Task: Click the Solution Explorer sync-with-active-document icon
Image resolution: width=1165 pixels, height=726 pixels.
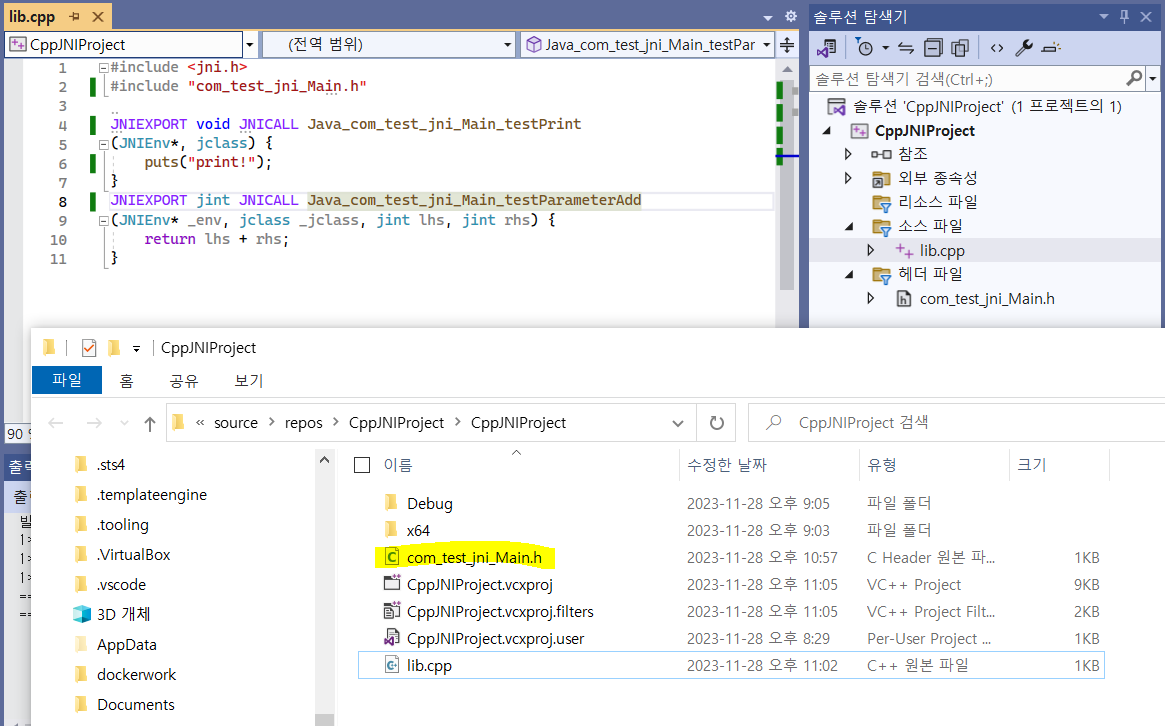Action: point(906,48)
